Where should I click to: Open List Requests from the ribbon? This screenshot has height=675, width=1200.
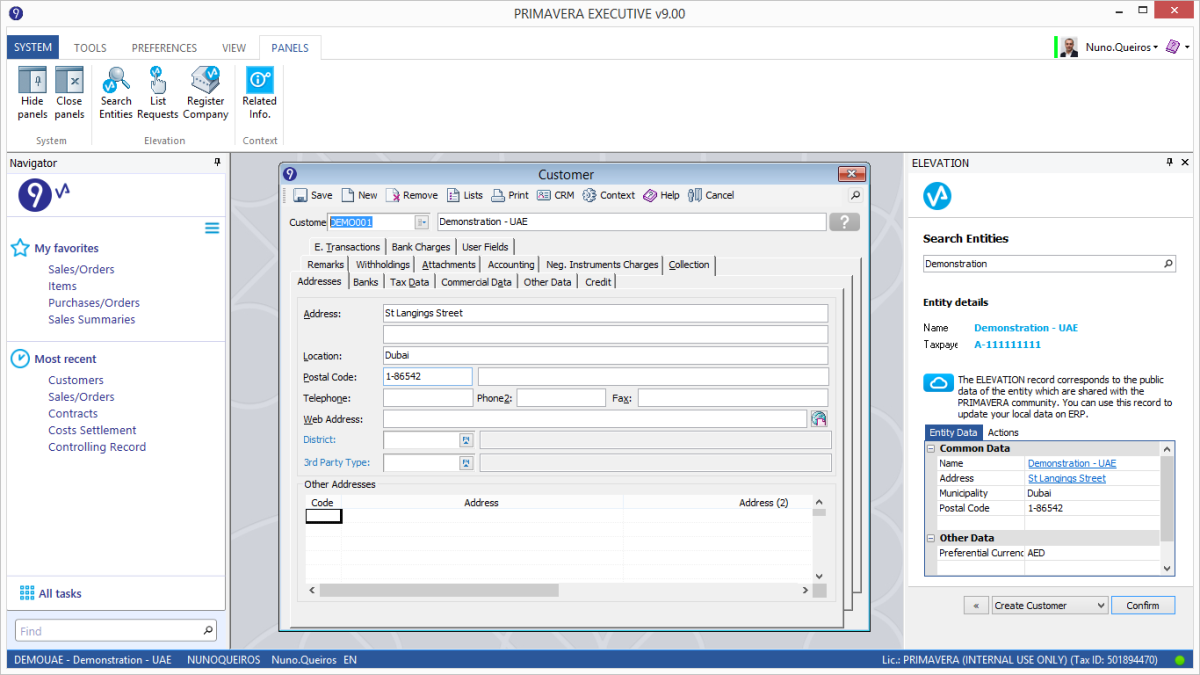158,93
